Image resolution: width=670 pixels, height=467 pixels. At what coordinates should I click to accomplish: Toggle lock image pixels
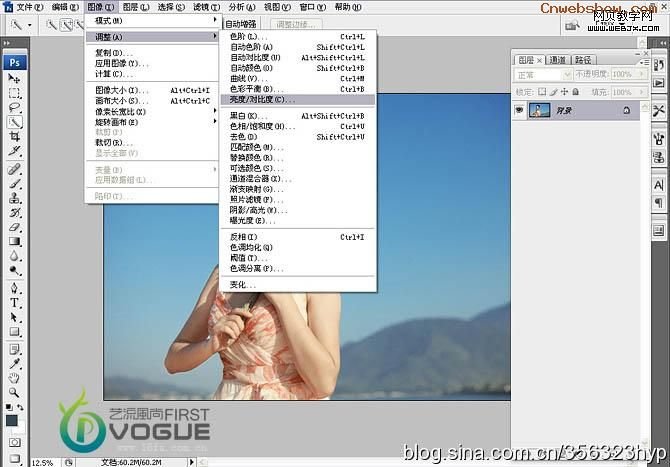[553, 91]
